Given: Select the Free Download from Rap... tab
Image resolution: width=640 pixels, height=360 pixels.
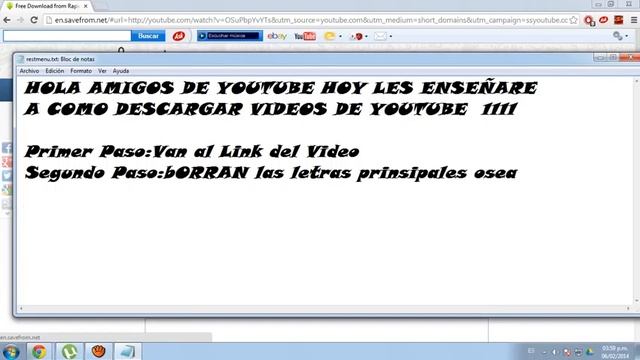Looking at the screenshot, I should coord(47,6).
